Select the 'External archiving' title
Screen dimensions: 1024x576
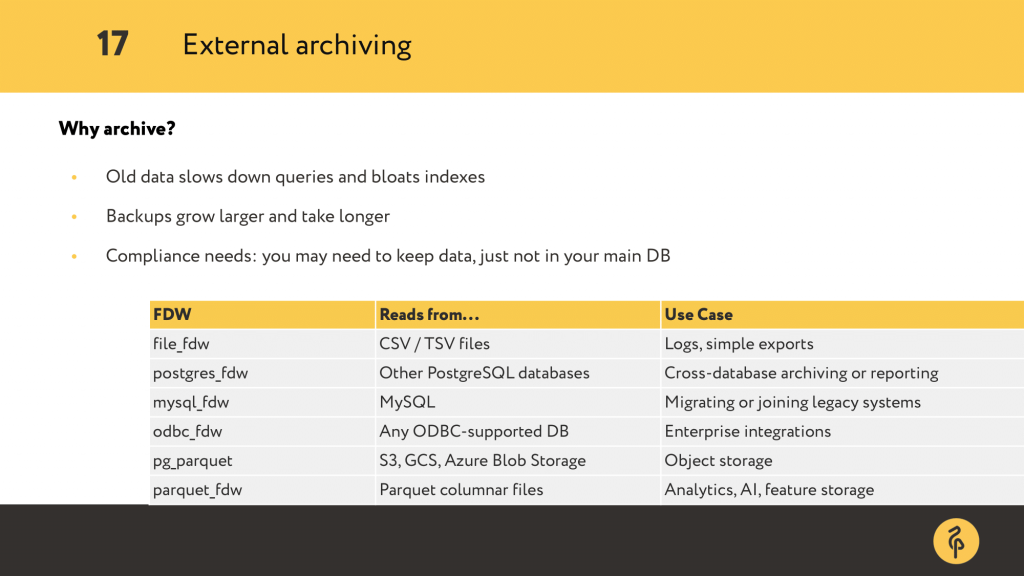pyautogui.click(x=296, y=46)
